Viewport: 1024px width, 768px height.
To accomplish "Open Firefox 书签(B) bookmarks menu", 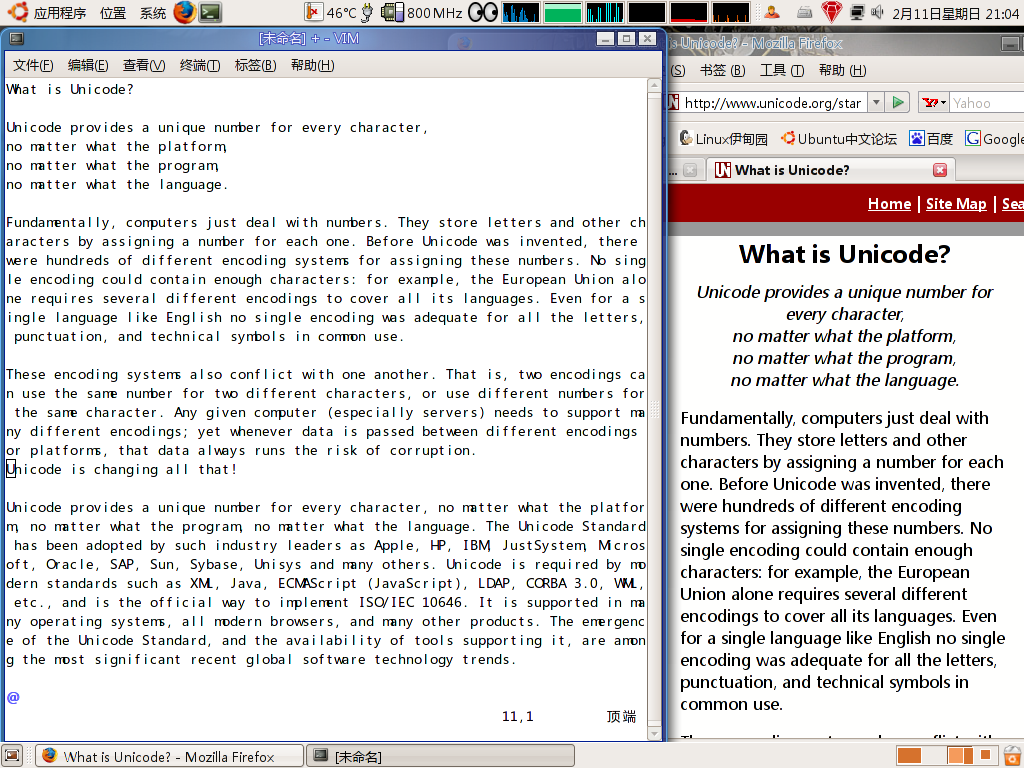I will (722, 70).
